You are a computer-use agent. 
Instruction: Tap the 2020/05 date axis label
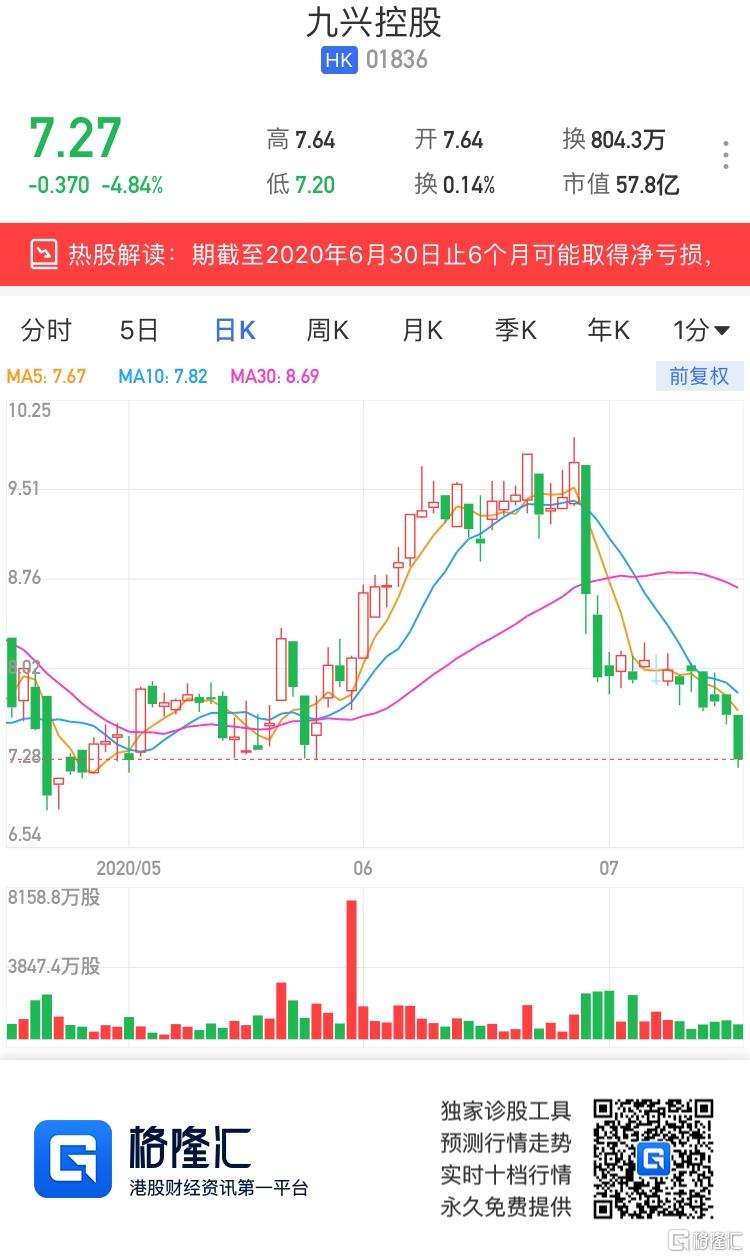click(x=128, y=867)
